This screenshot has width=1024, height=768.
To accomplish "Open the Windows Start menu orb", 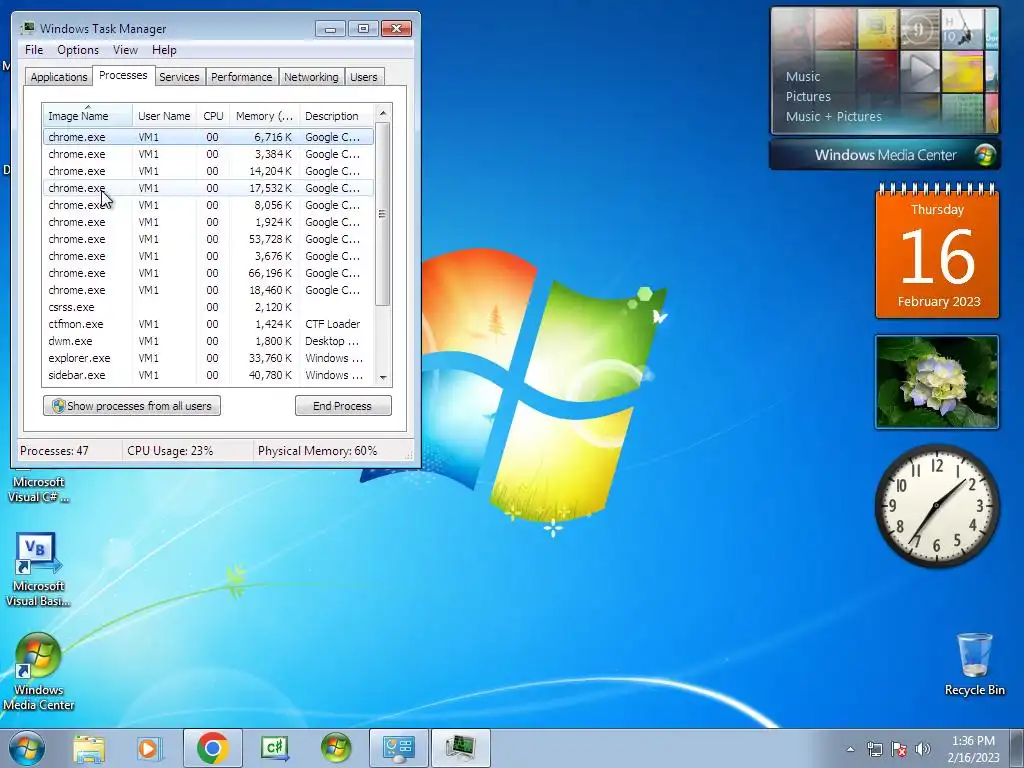I will click(x=26, y=748).
